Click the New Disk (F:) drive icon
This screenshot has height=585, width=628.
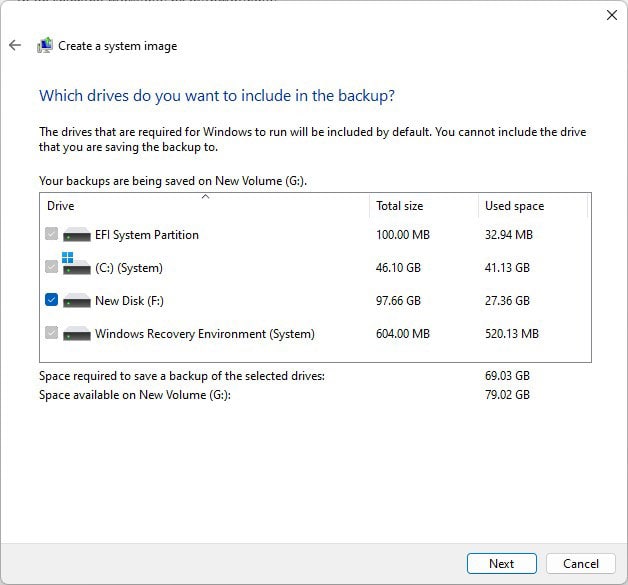pos(77,301)
